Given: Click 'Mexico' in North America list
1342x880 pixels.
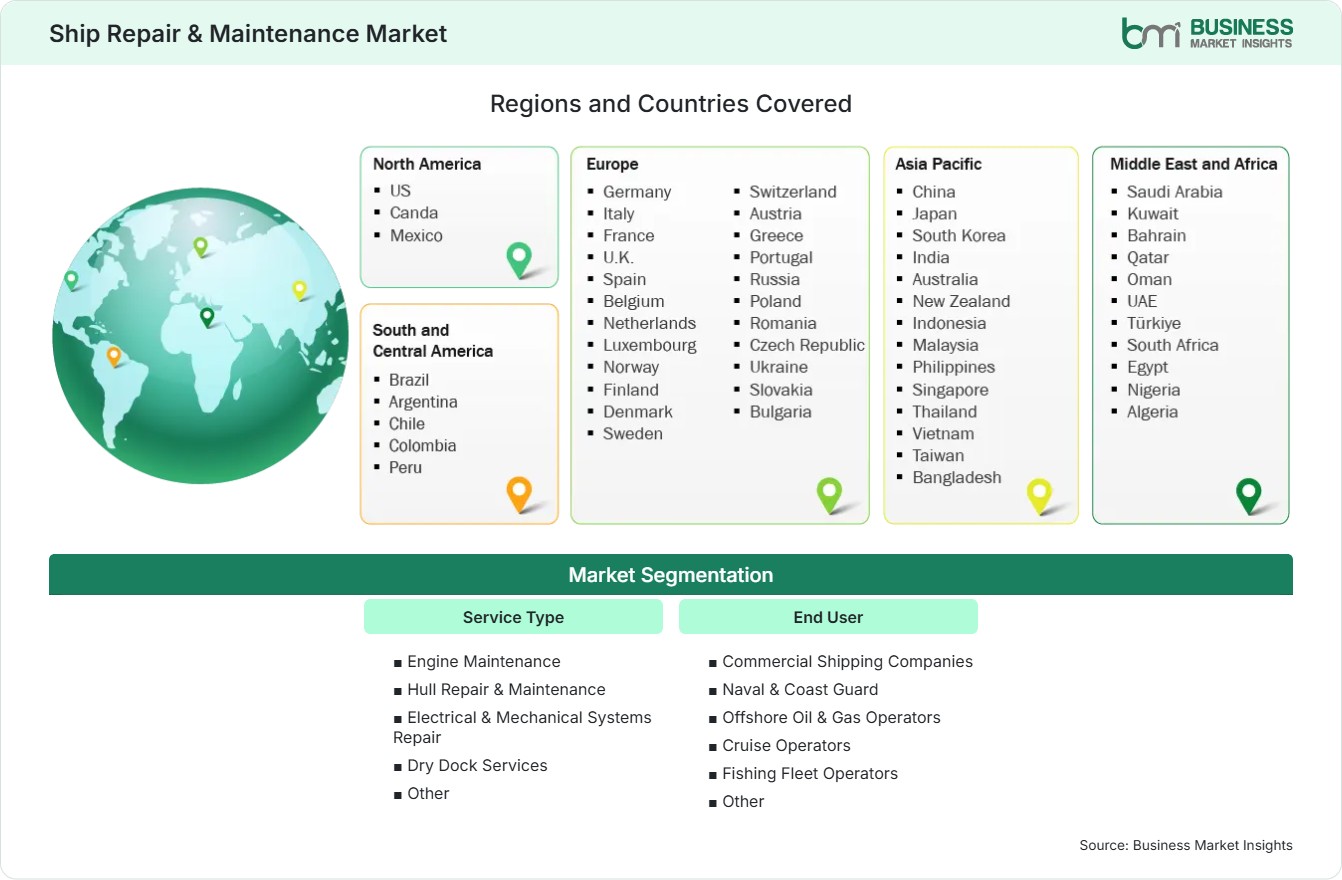Looking at the screenshot, I should 416,235.
